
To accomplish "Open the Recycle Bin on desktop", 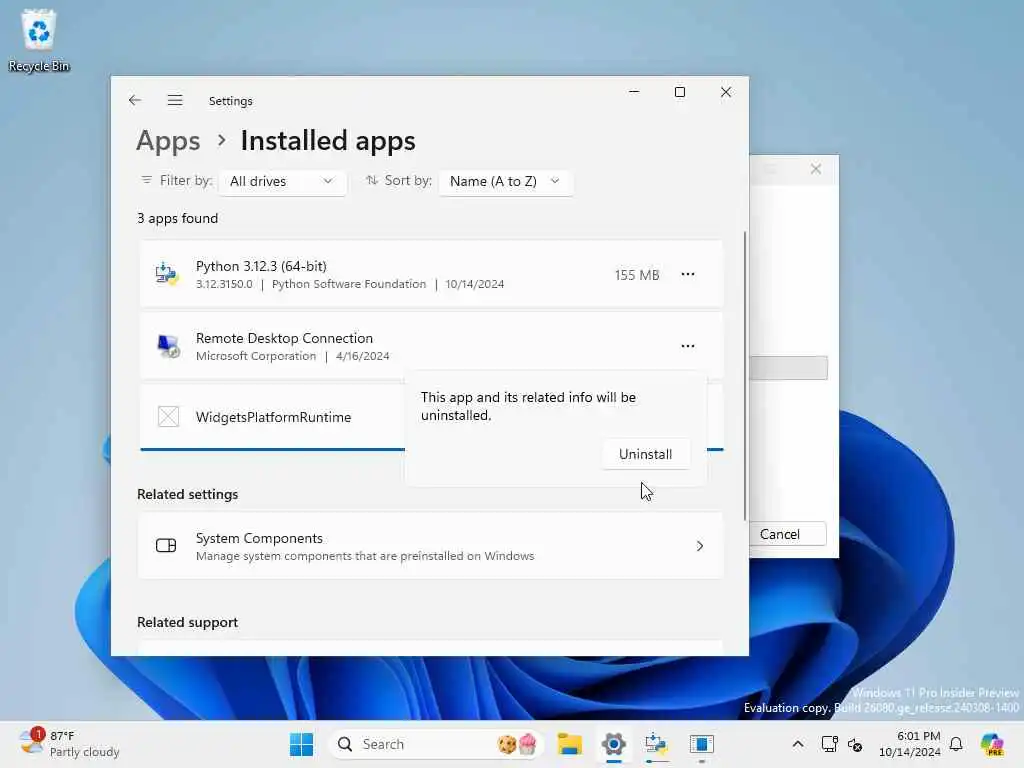I will [x=39, y=40].
